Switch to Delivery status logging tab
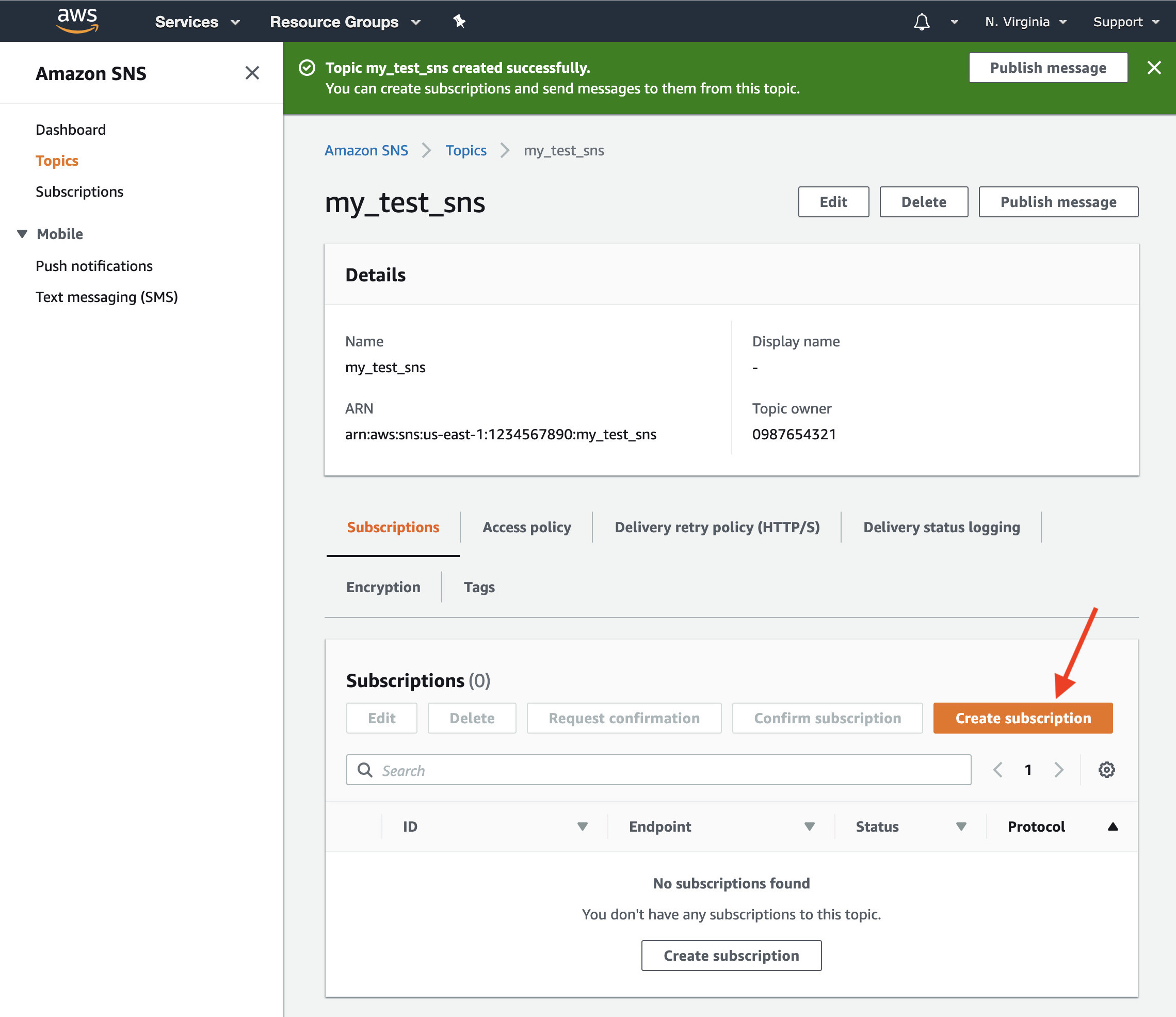 pyautogui.click(x=941, y=527)
